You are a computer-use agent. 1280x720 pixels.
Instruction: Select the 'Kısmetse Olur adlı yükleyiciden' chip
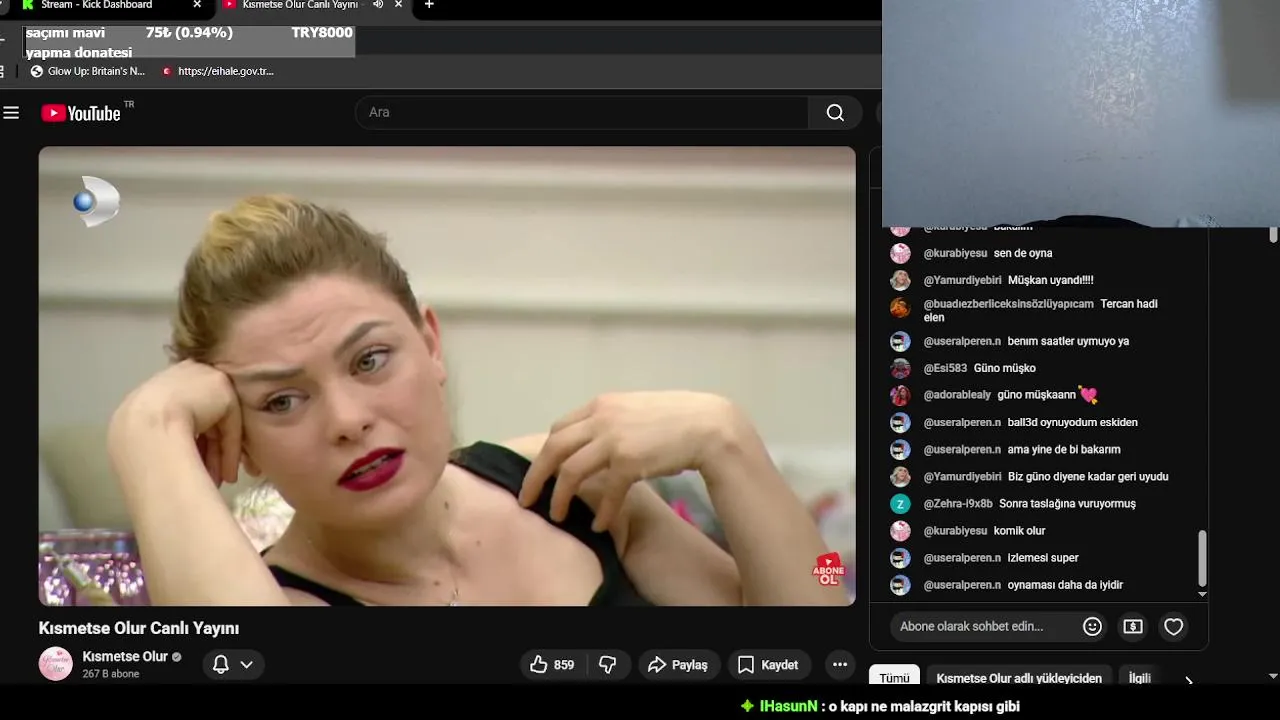[x=1019, y=677]
